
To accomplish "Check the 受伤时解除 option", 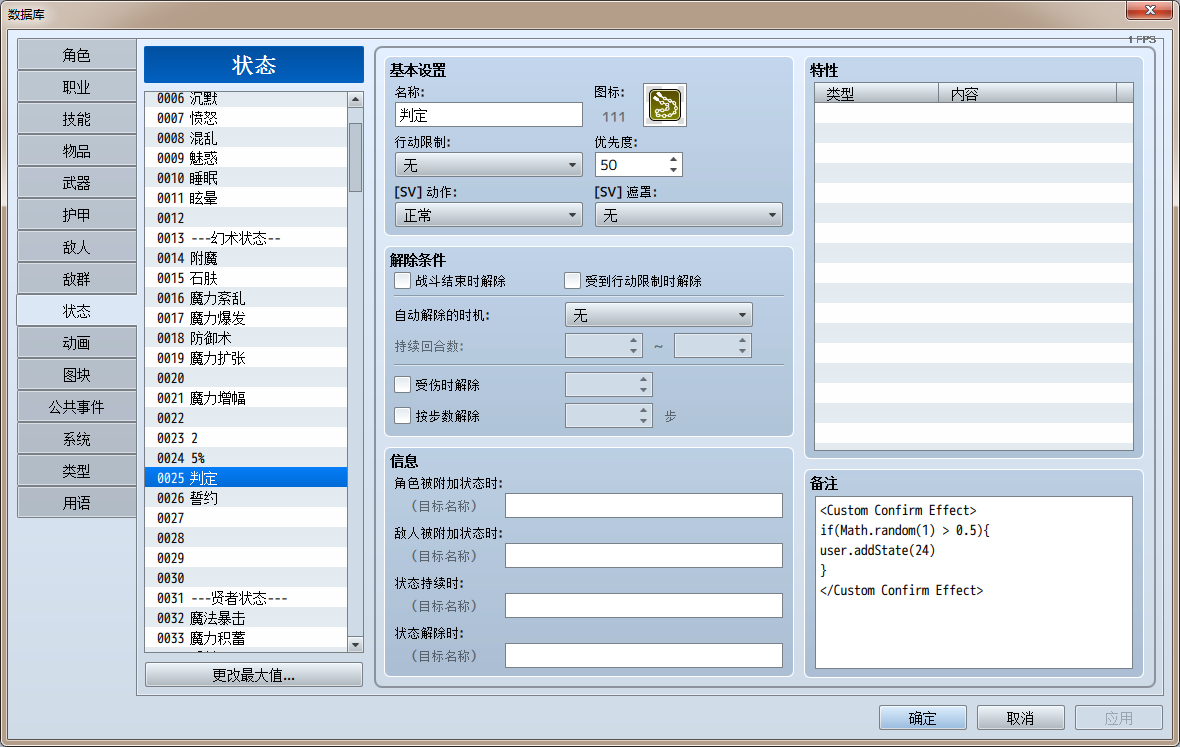I will pos(403,384).
